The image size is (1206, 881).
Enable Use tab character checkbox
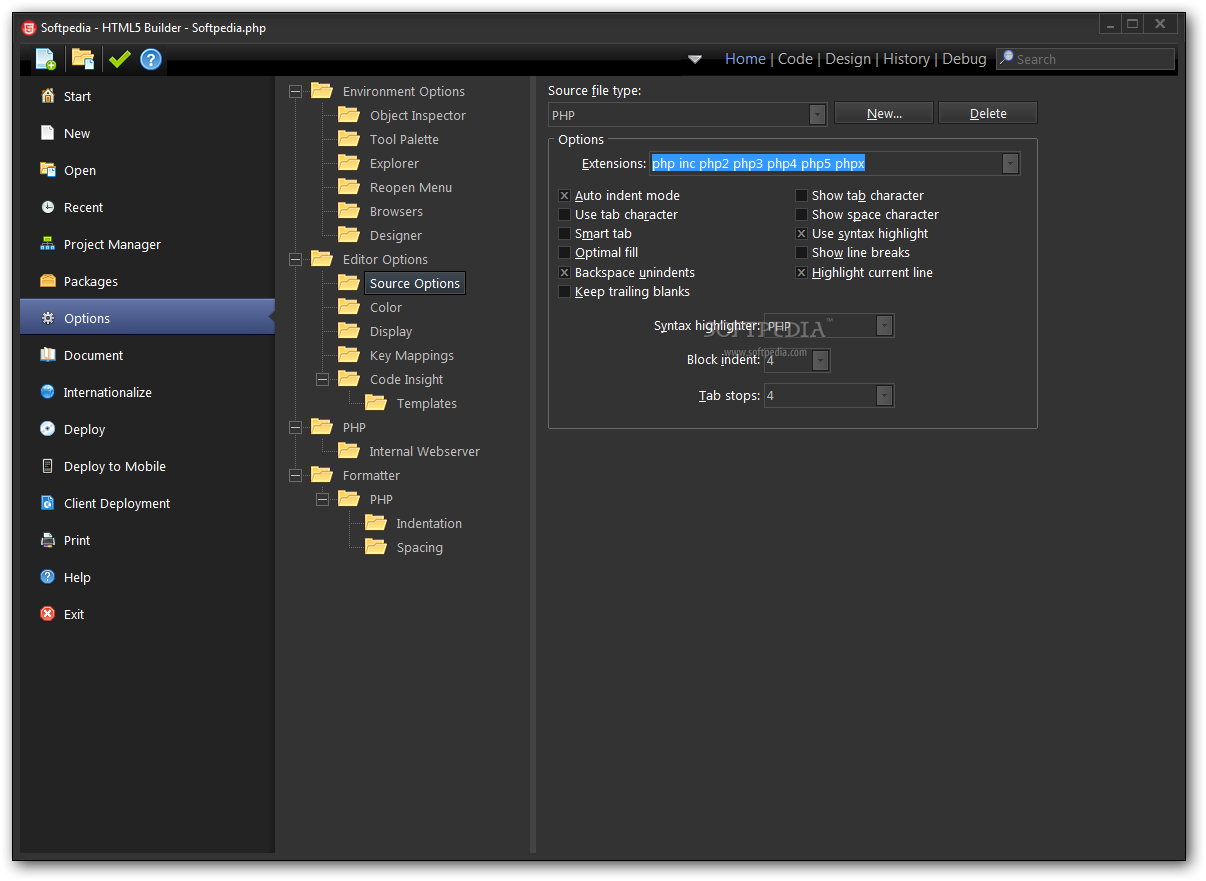click(565, 215)
